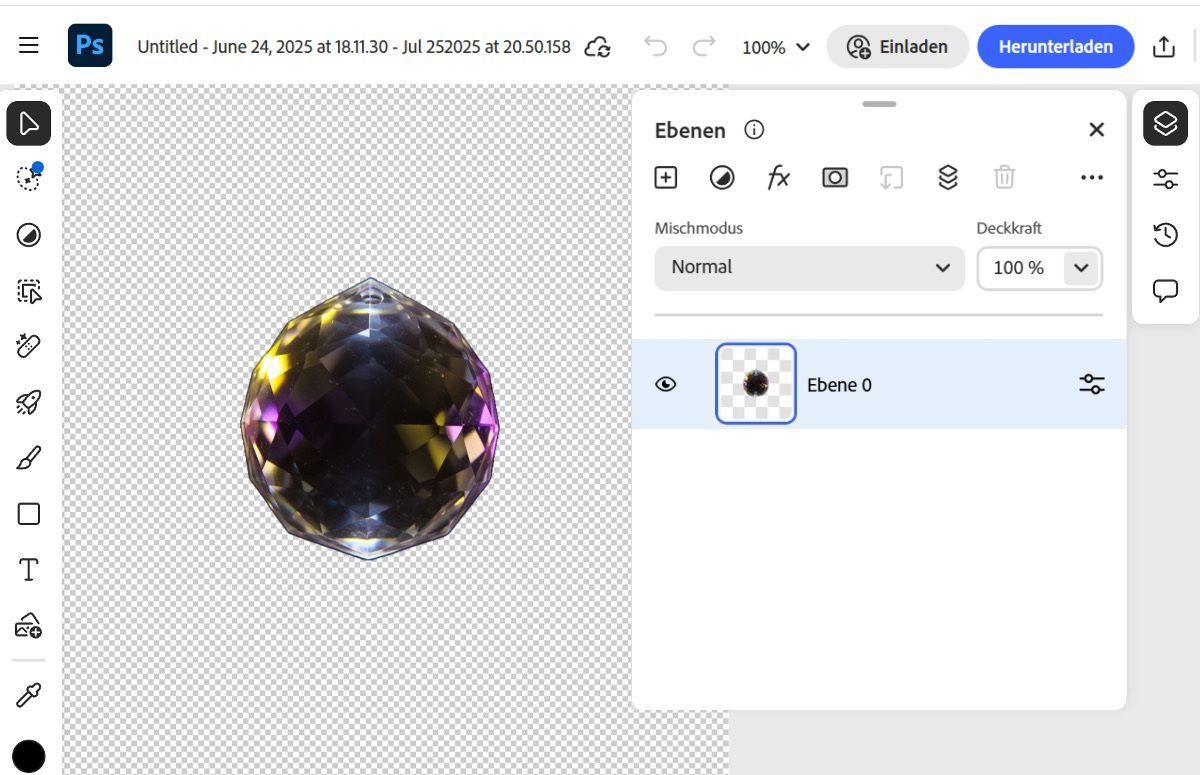Hide Ebene 0 layer with eye icon
This screenshot has width=1200, height=775.
click(x=666, y=384)
